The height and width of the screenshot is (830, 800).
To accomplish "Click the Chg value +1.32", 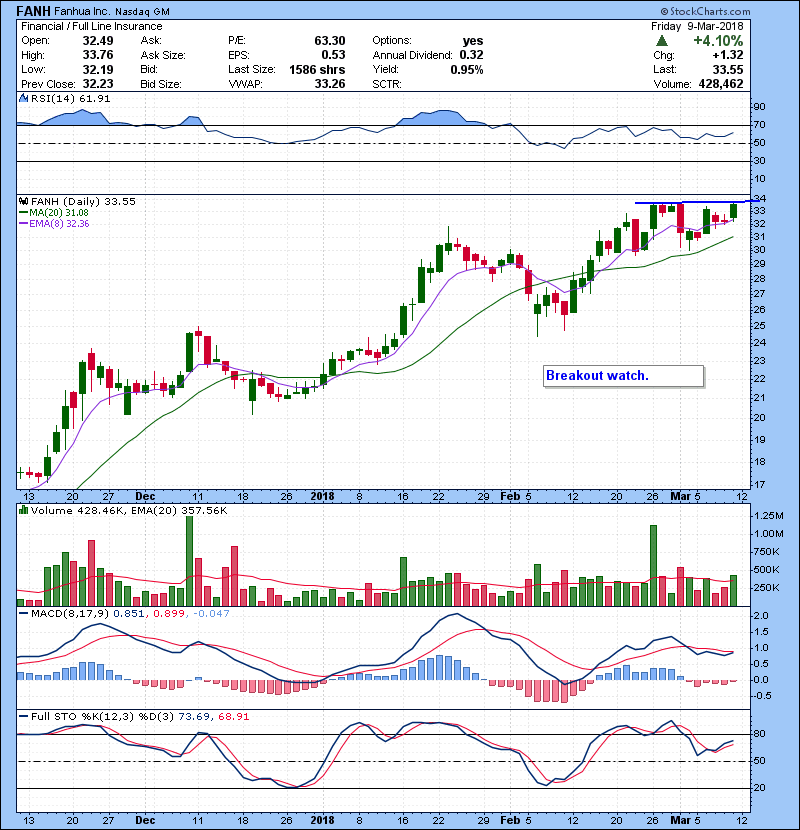I will (x=727, y=55).
